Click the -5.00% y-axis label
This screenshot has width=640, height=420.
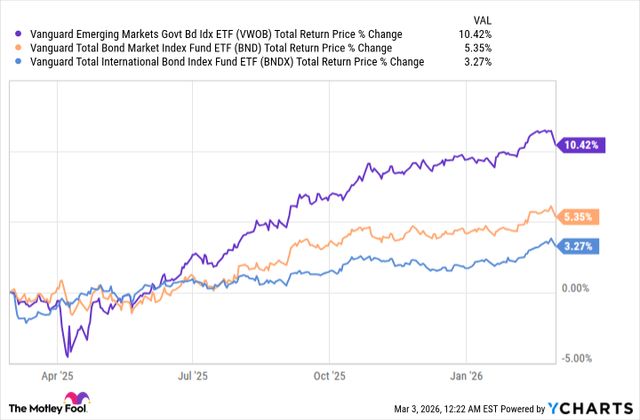(x=579, y=359)
